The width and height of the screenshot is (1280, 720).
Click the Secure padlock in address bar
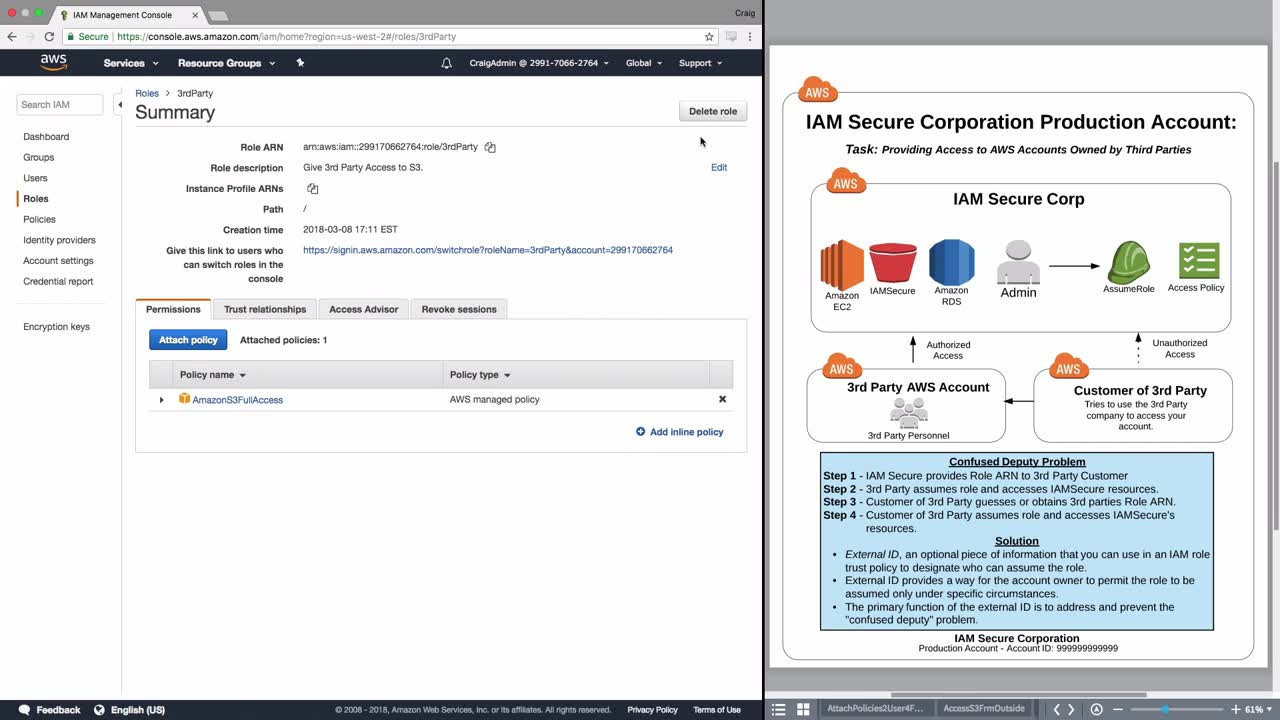click(x=70, y=36)
